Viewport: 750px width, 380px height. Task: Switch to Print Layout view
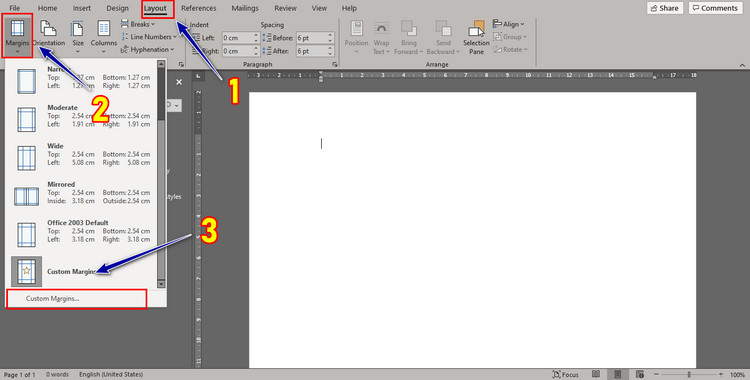[618, 374]
